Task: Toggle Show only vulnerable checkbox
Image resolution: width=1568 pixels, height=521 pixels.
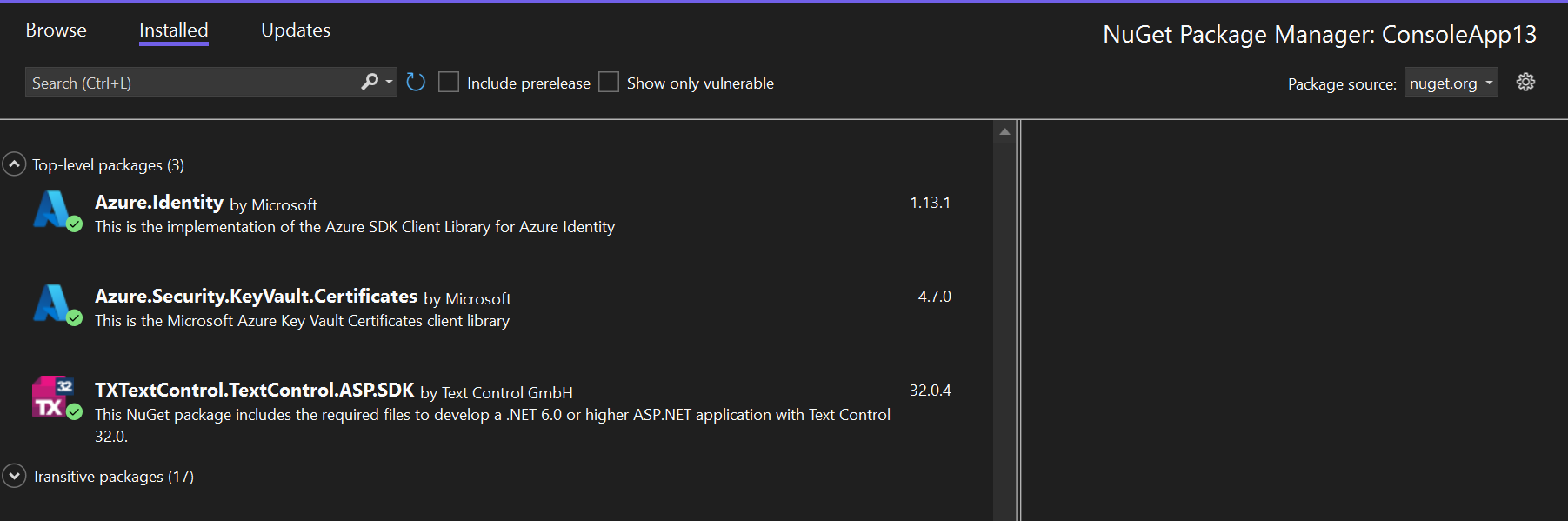Action: click(609, 83)
